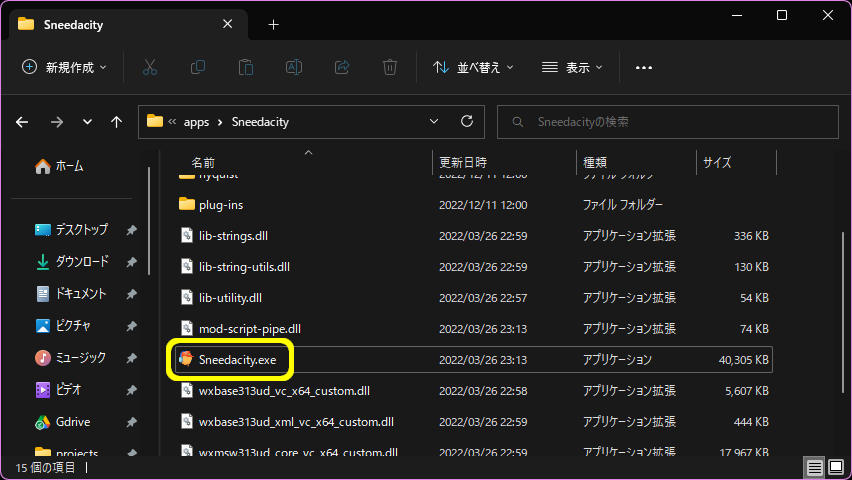Select the plug-ins folder

pos(473,205)
